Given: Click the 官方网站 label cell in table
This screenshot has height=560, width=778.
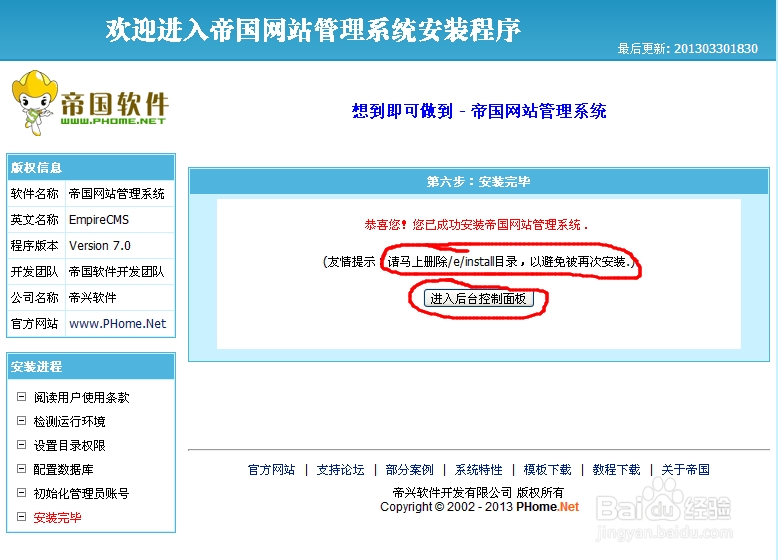Looking at the screenshot, I should point(36,324).
